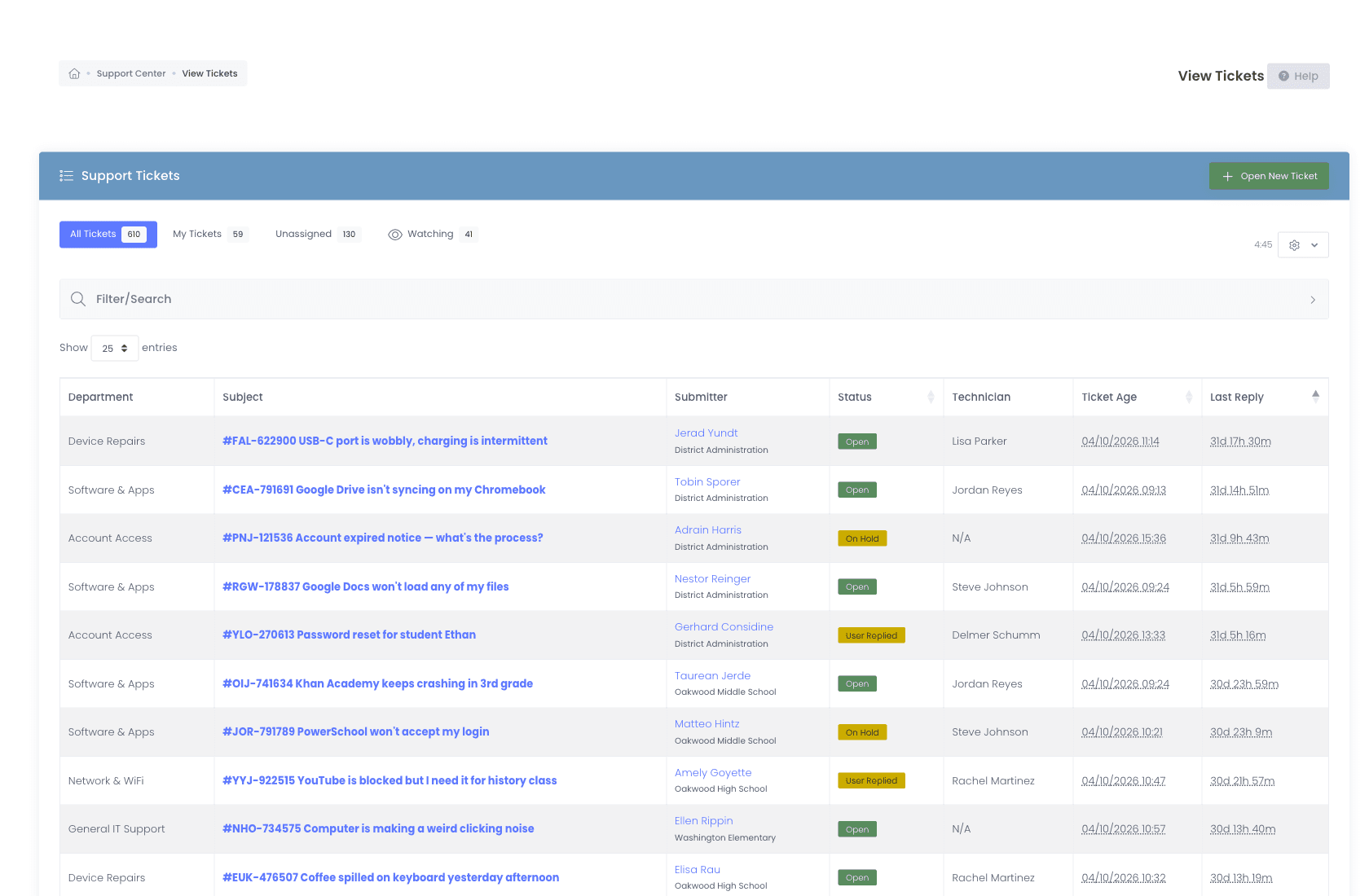Switch to Watching tab
This screenshot has width=1369, height=896.
[432, 235]
